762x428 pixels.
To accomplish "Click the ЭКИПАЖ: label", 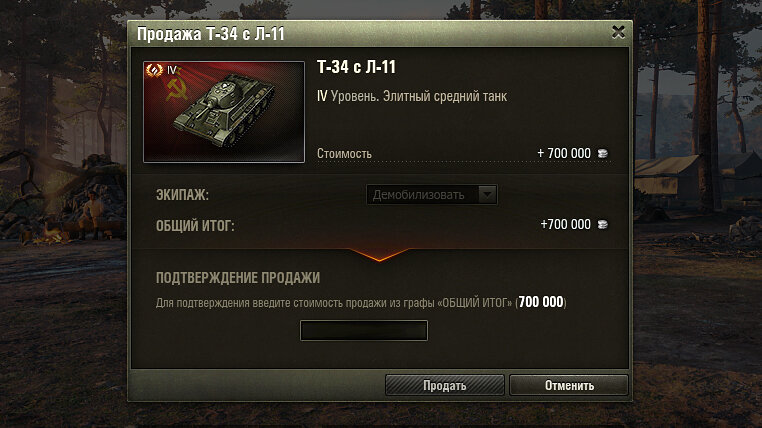I will [182, 195].
